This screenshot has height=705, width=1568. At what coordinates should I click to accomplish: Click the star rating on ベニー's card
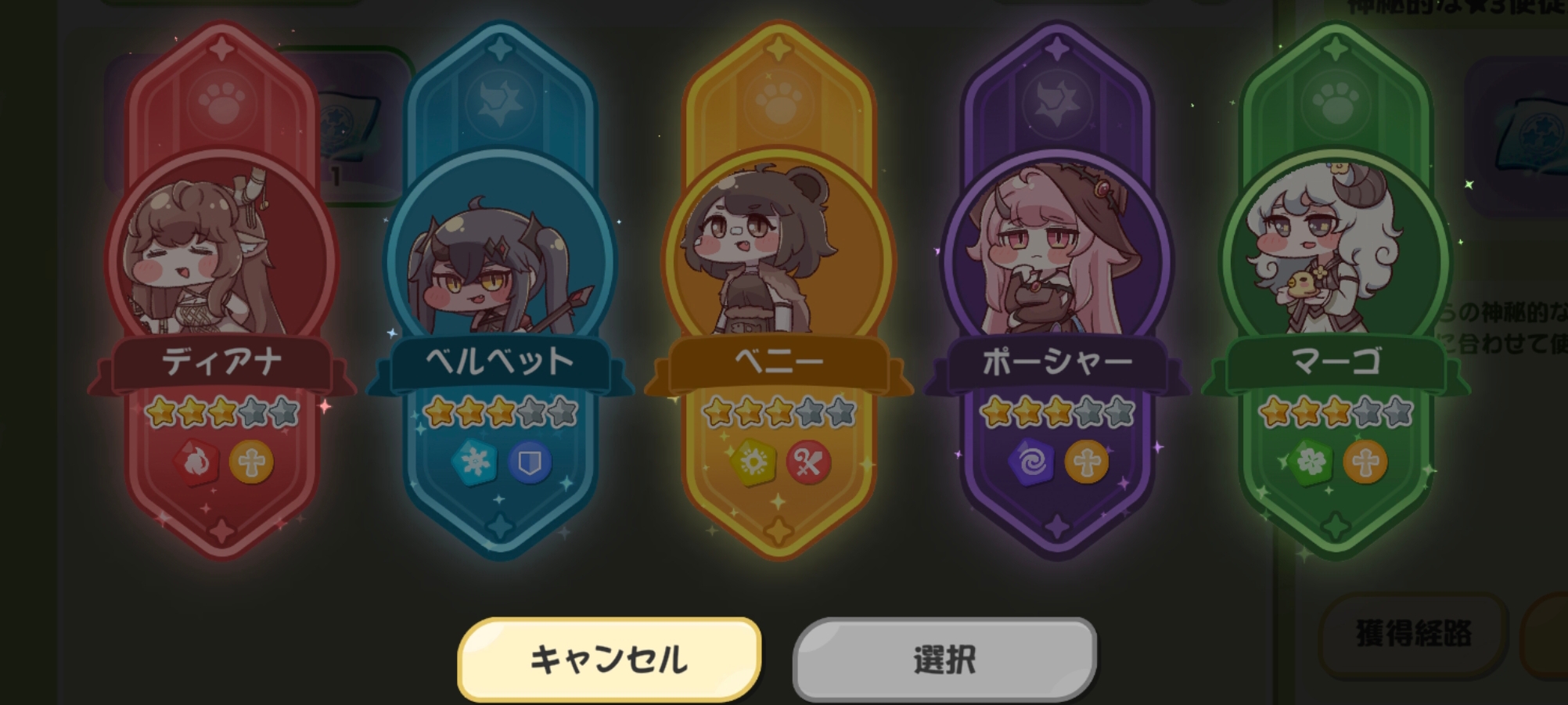coord(779,412)
